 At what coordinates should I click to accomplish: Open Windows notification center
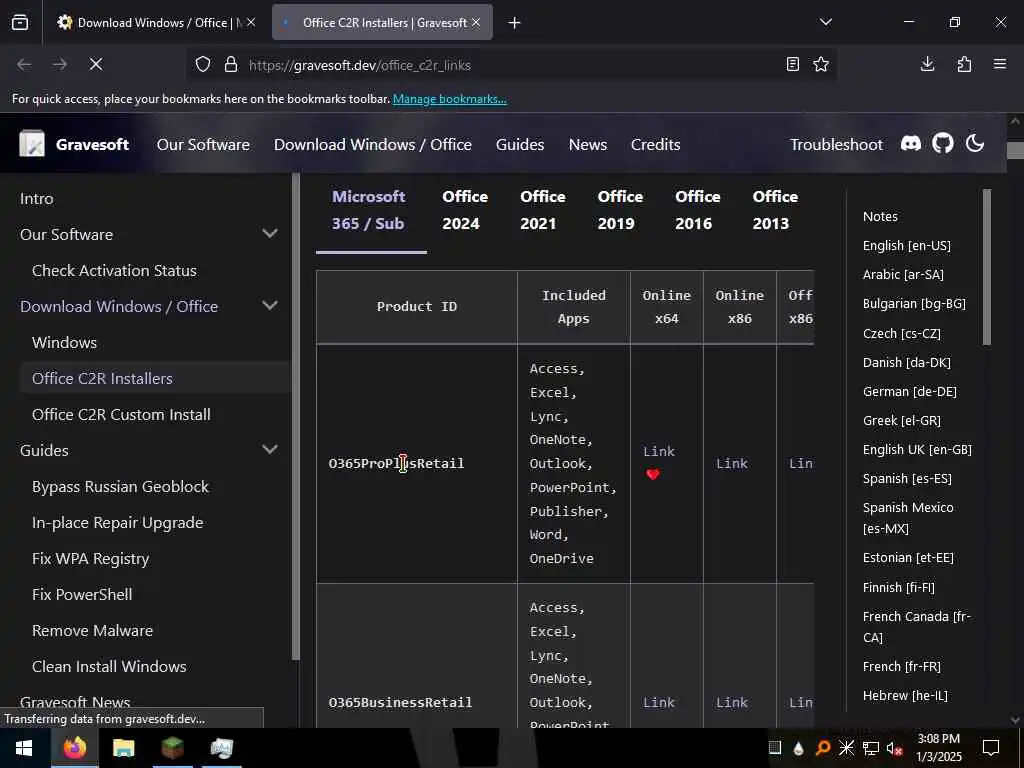(991, 748)
